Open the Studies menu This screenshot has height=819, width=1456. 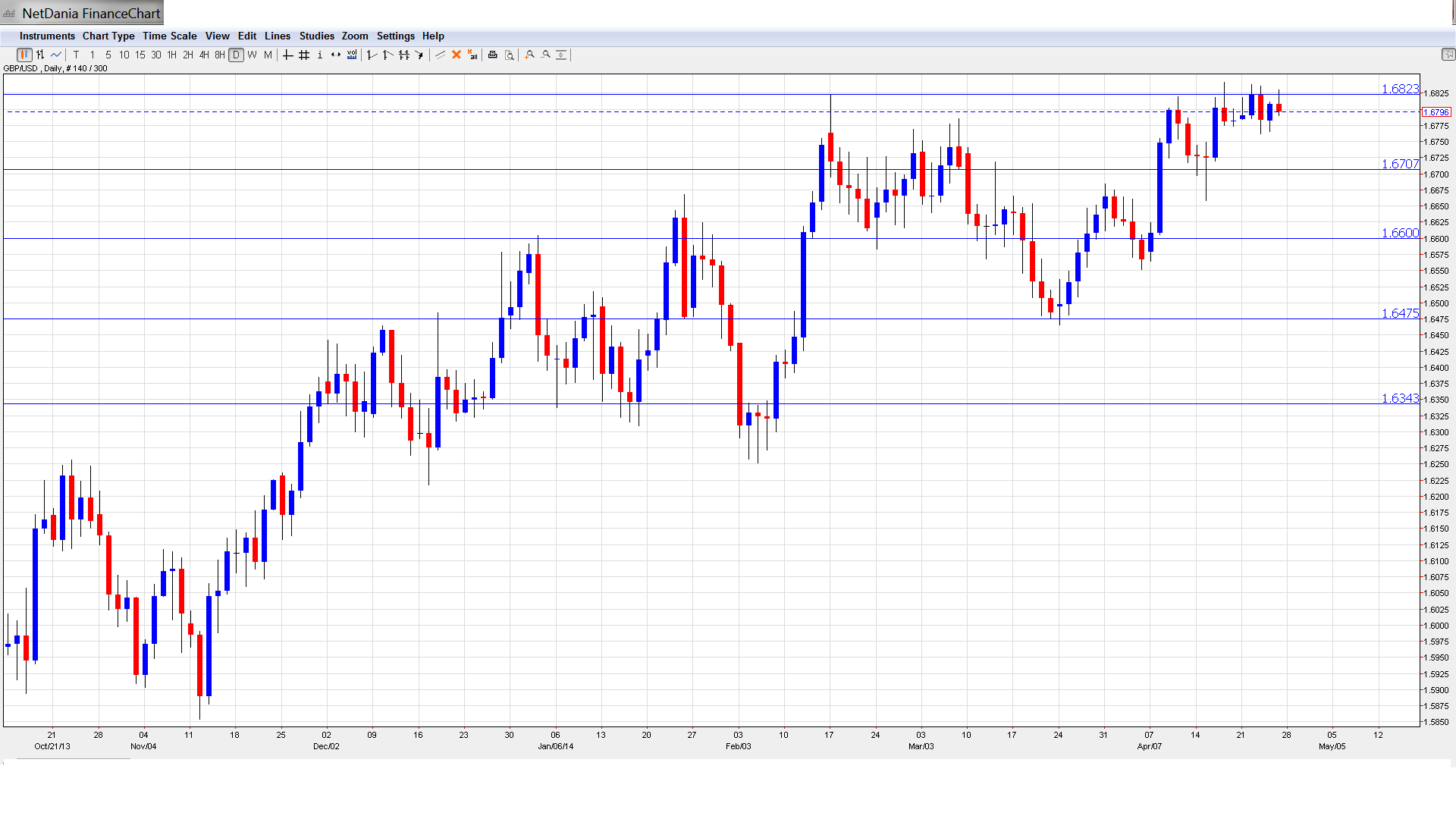316,36
